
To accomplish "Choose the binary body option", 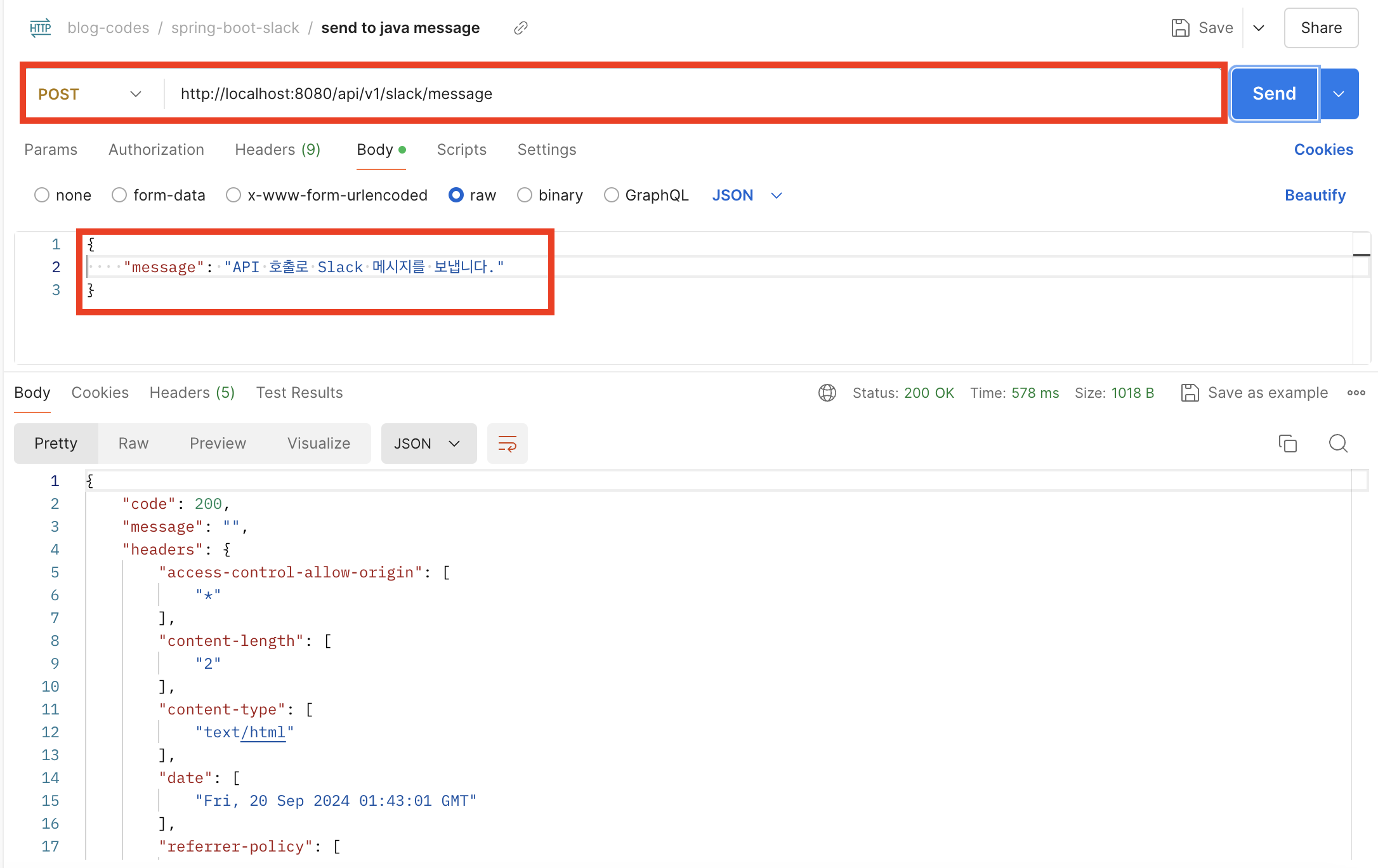I will point(525,195).
